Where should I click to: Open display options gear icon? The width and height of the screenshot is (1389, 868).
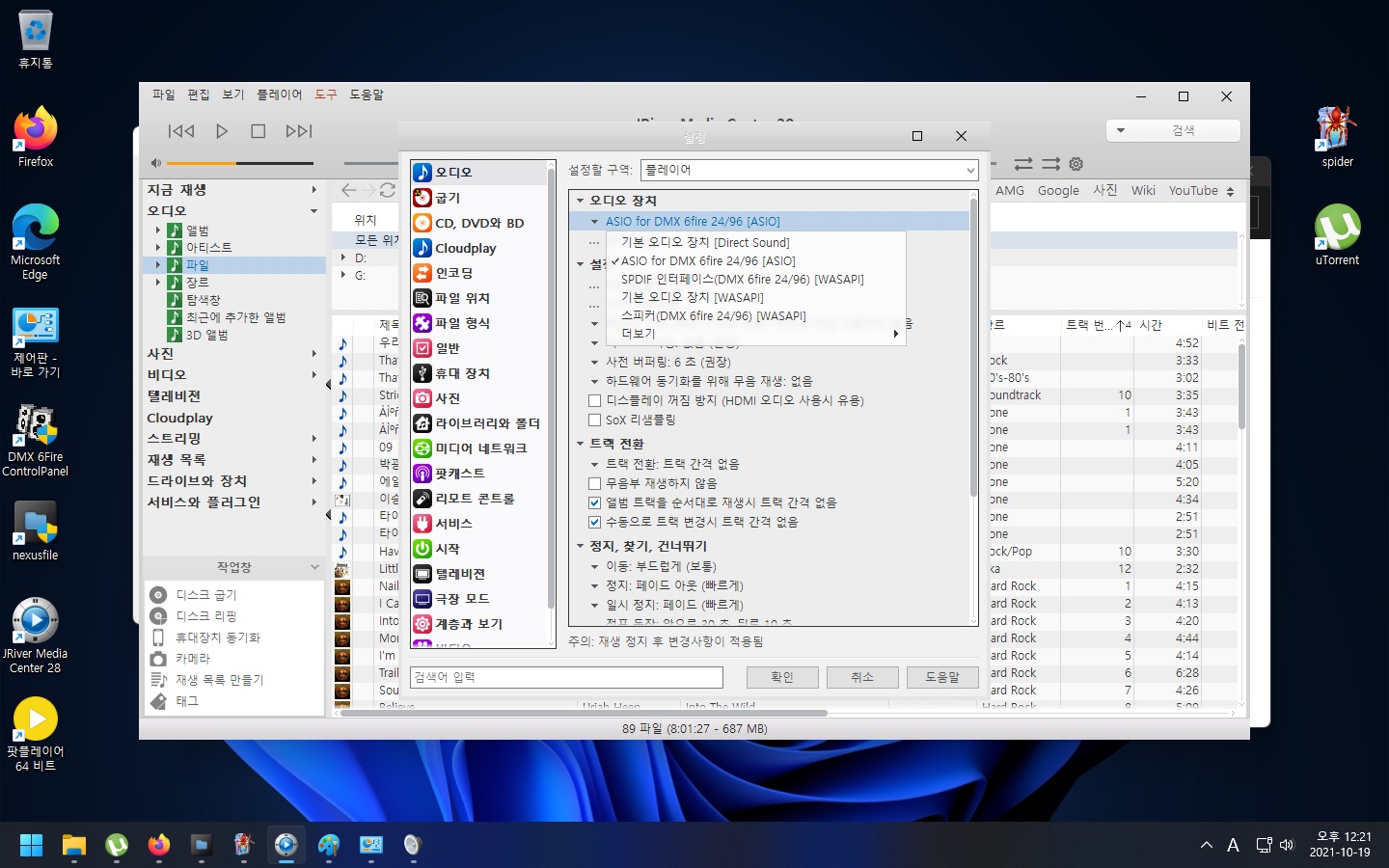[1076, 164]
